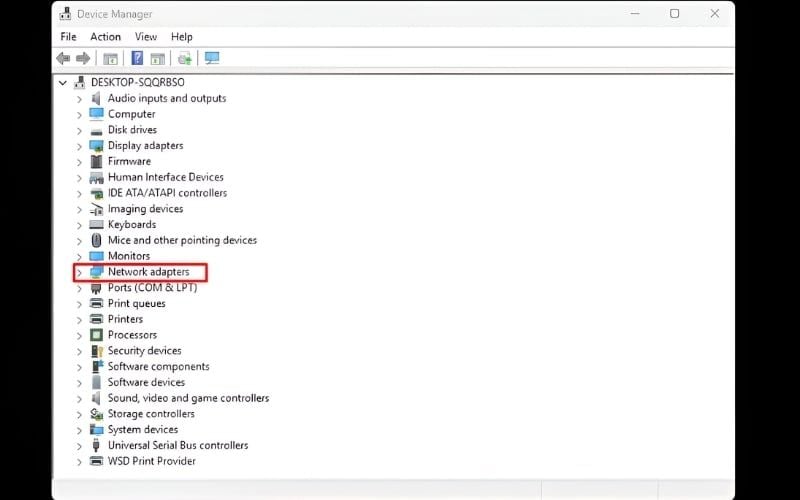
Task: Open the View menu
Action: [x=146, y=37]
